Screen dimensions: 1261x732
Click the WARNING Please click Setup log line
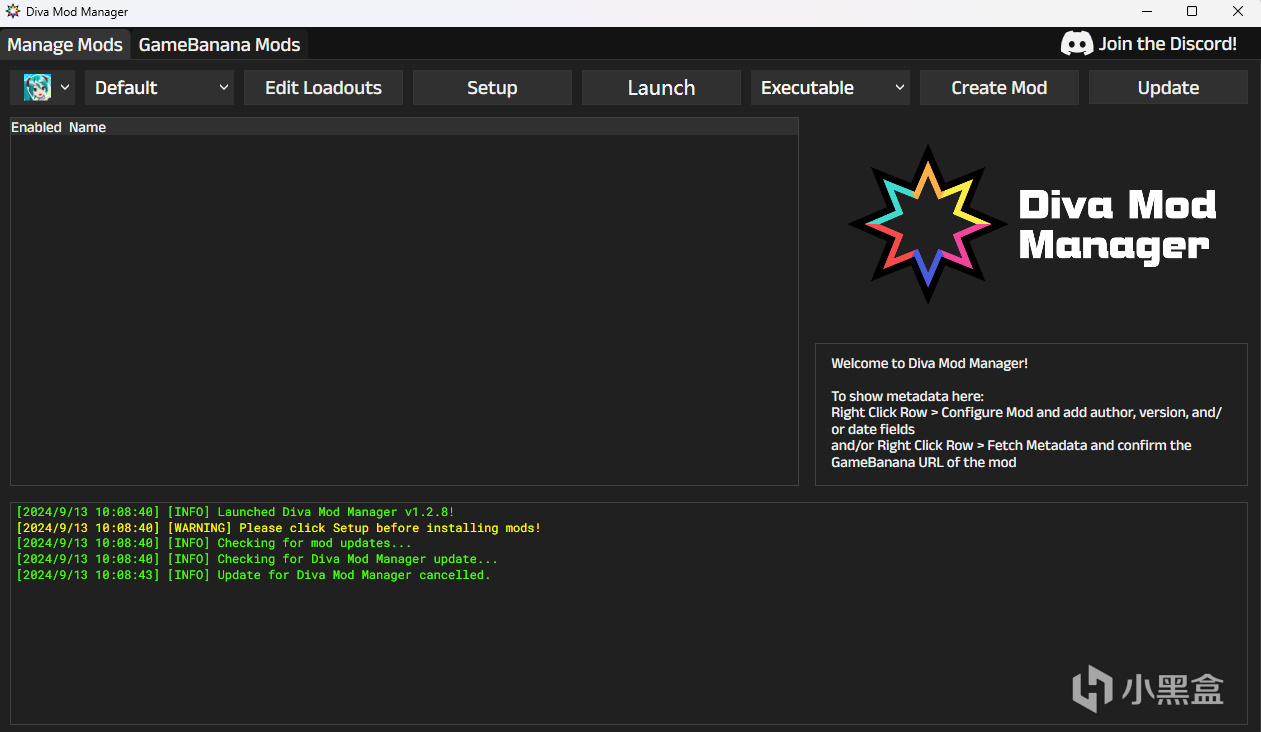click(278, 528)
